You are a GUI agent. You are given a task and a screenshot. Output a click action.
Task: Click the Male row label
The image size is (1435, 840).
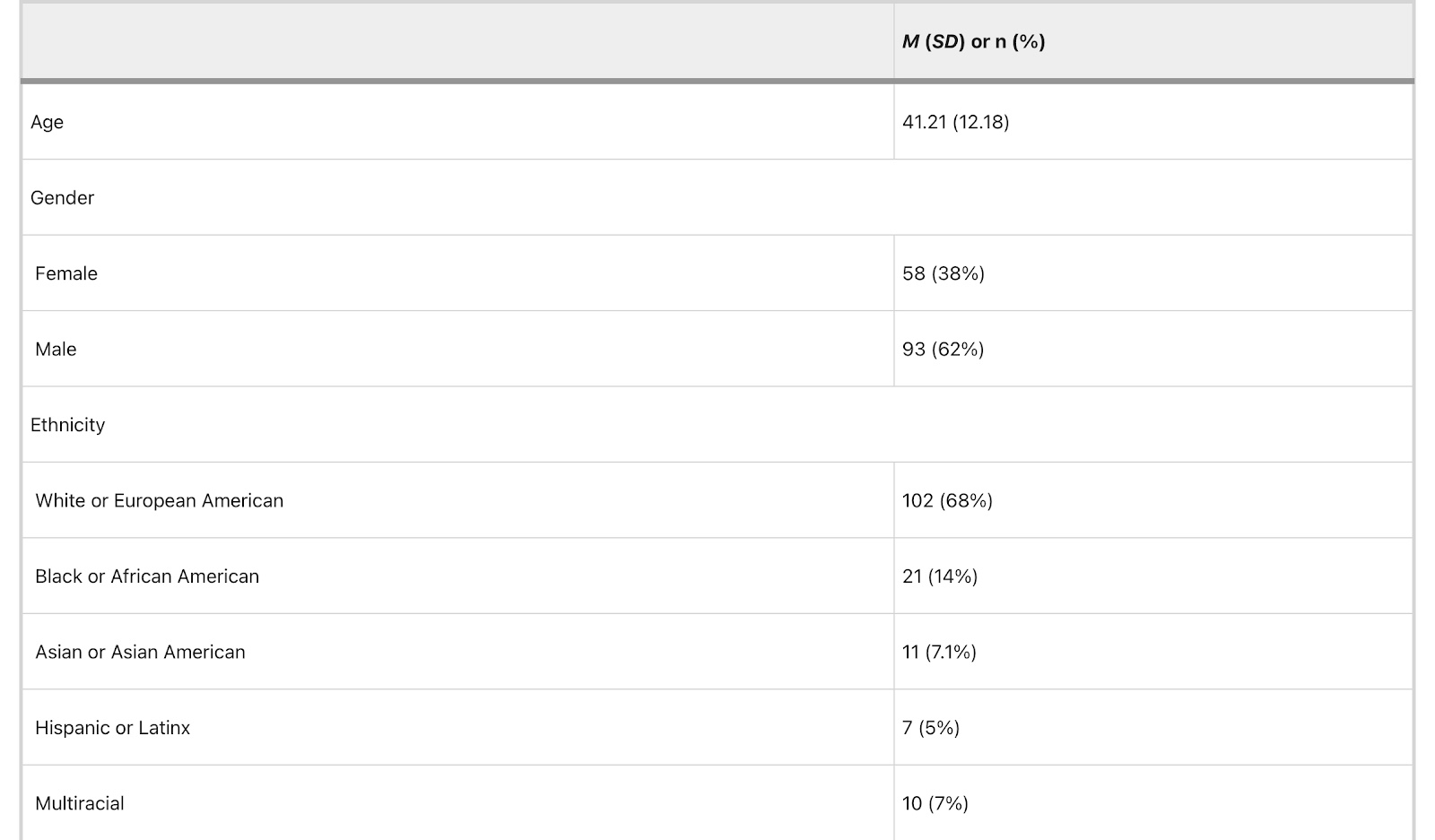pyautogui.click(x=56, y=350)
